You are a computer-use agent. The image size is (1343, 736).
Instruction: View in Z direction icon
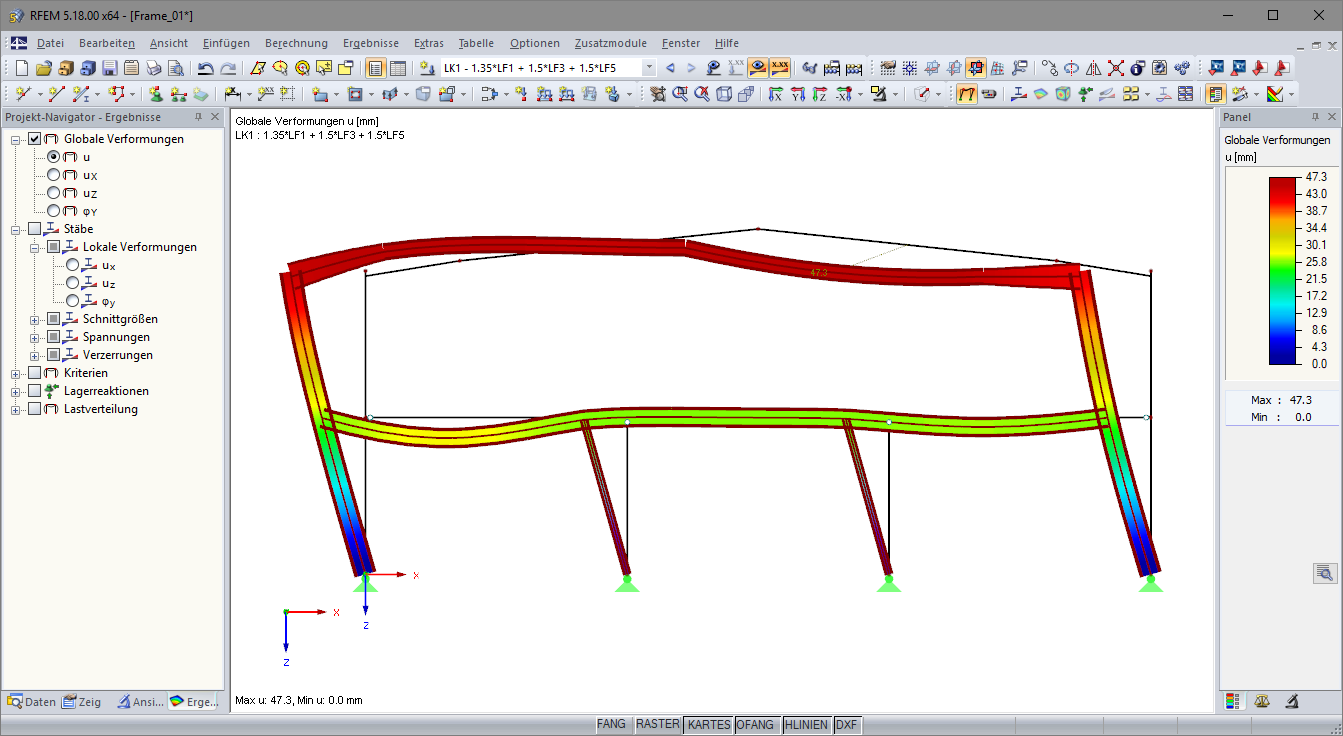coord(820,94)
